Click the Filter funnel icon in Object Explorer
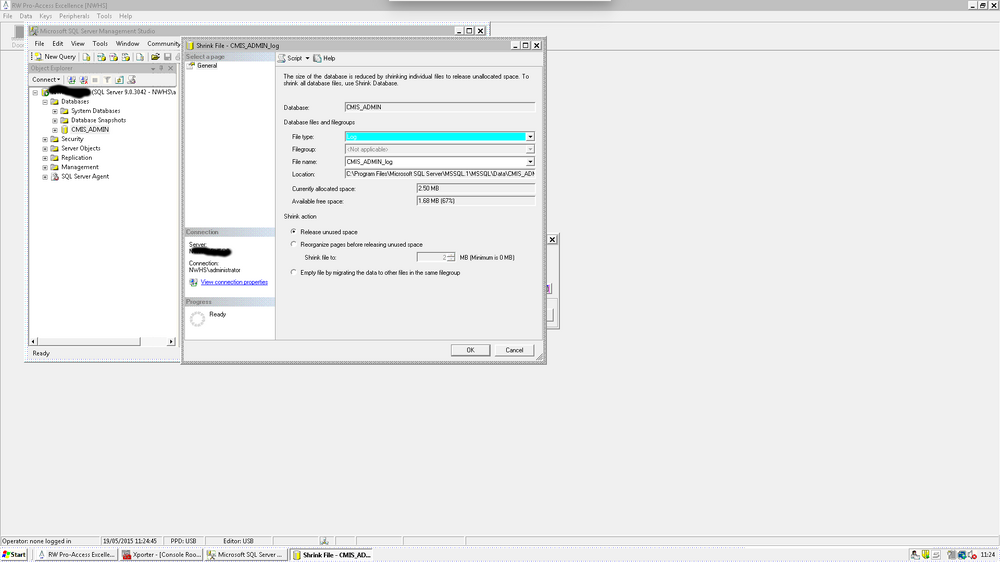Screen dimensions: 1000x562 (107, 80)
